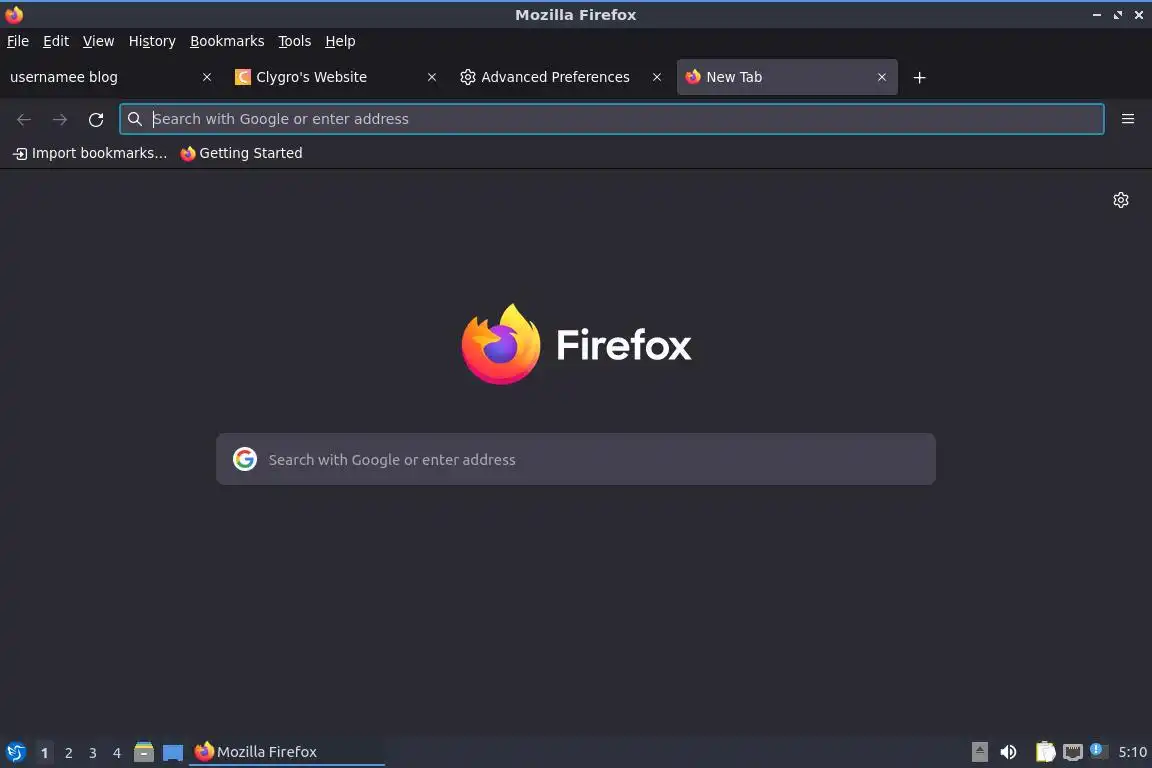Maximize the Mozilla Firefox window
The height and width of the screenshot is (768, 1152).
coord(1117,15)
